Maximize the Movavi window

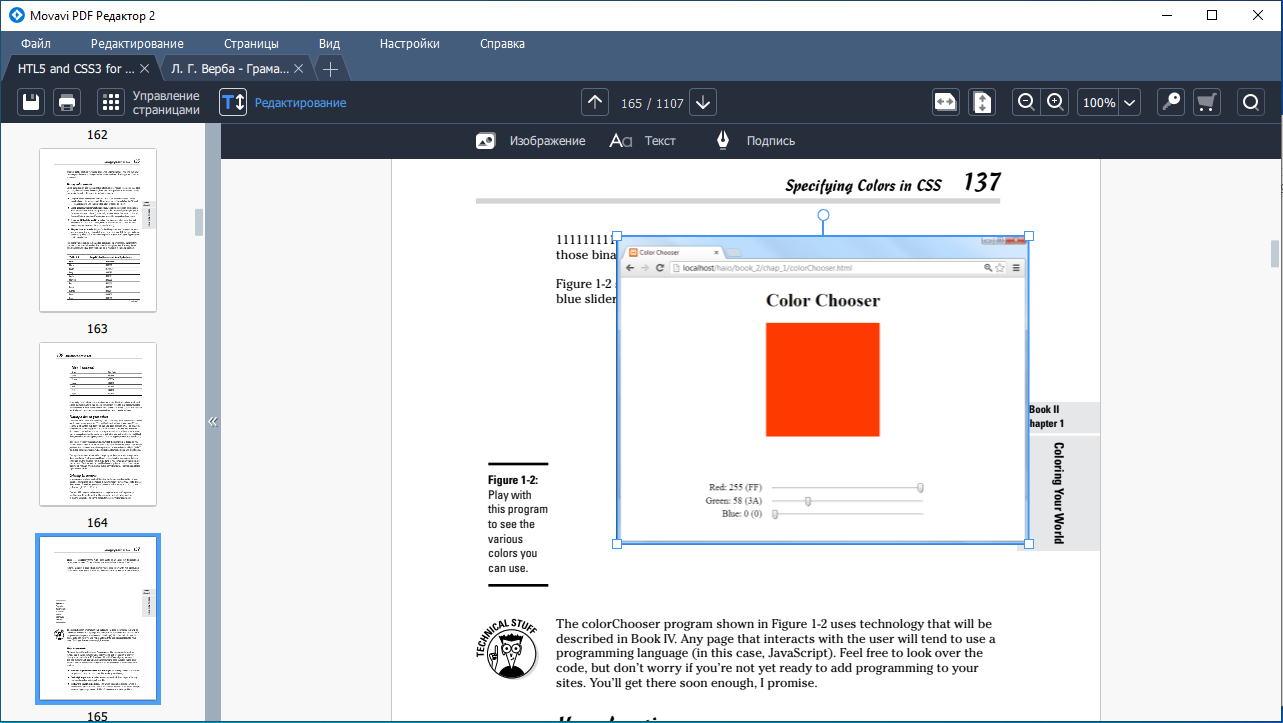pos(1212,15)
